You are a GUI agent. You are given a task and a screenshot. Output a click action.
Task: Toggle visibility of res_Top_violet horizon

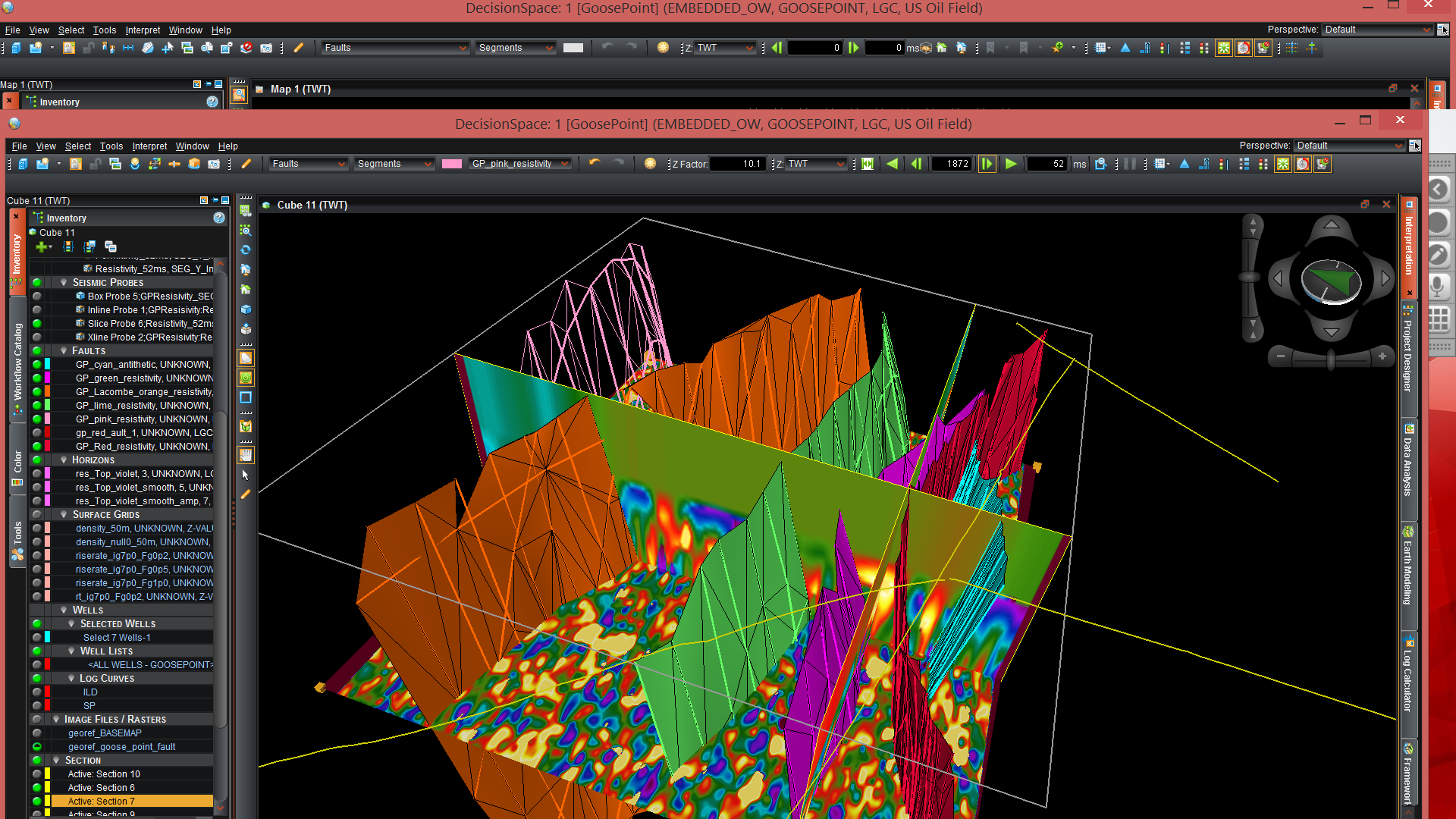click(x=36, y=474)
